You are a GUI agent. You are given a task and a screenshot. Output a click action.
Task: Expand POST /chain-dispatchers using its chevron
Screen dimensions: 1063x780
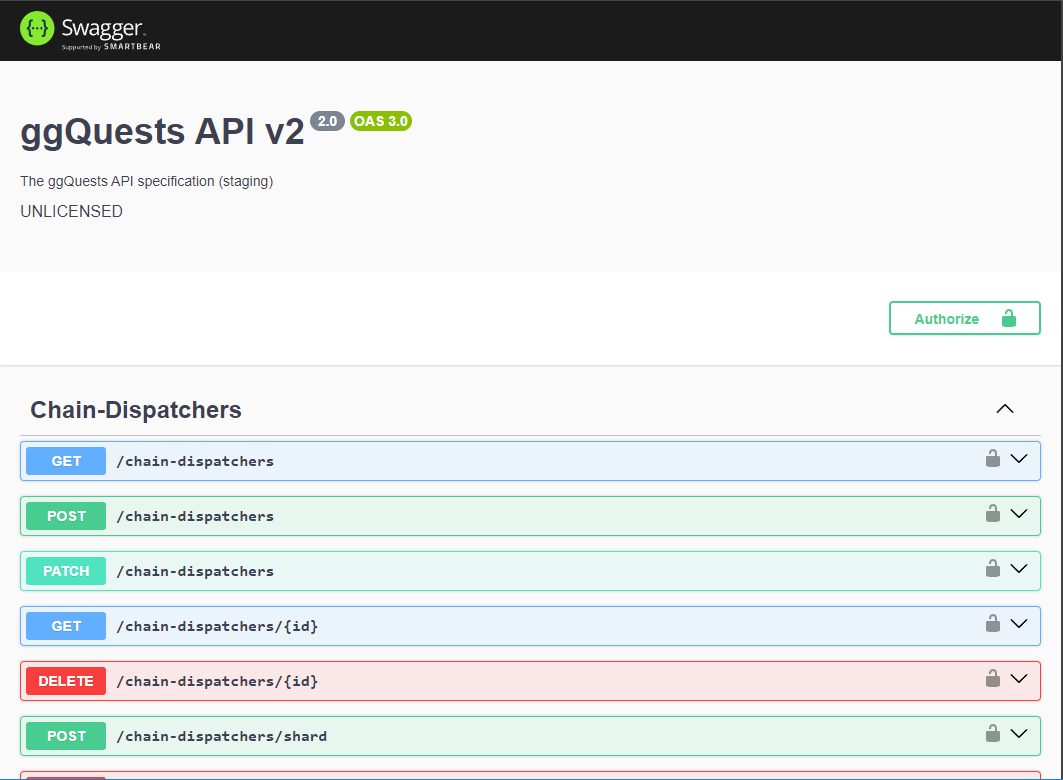coord(1019,514)
